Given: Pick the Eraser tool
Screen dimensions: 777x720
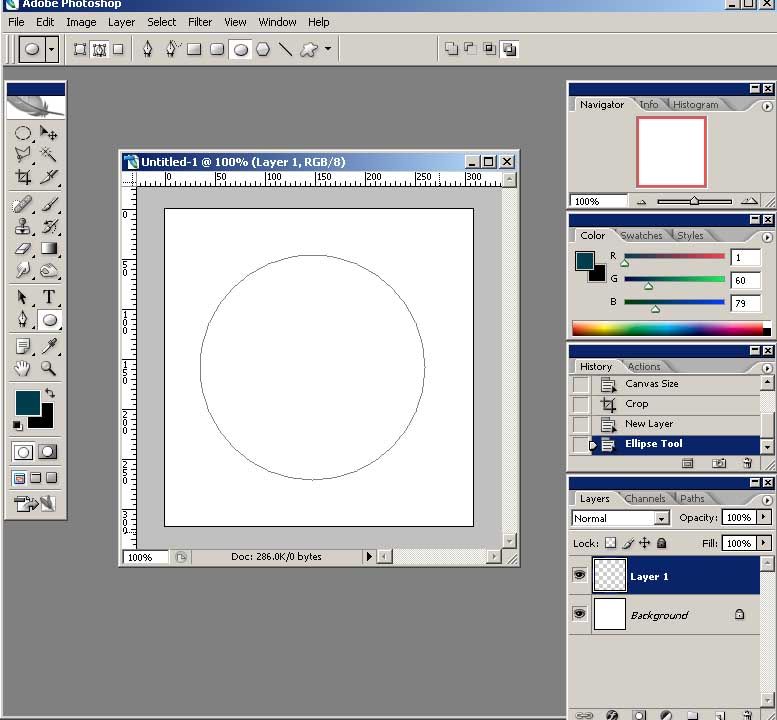Looking at the screenshot, I should (22, 249).
